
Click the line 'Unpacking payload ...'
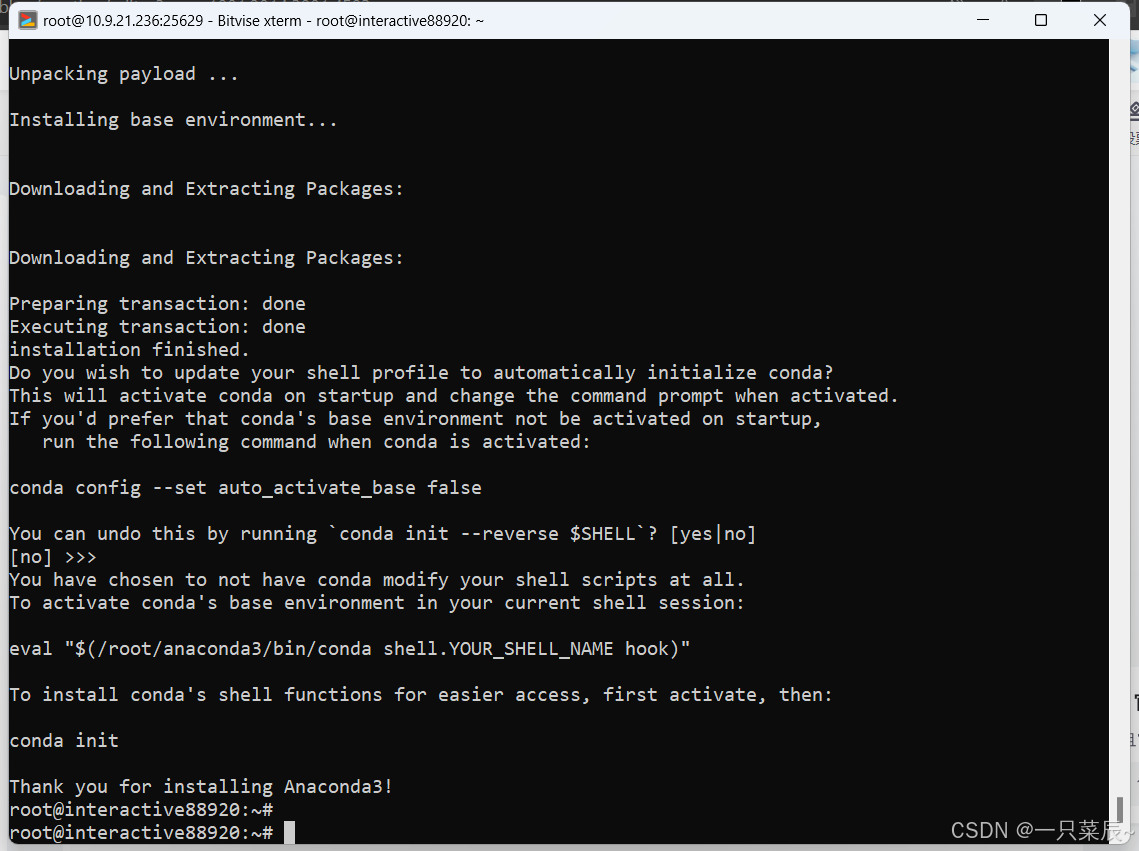click(x=123, y=74)
